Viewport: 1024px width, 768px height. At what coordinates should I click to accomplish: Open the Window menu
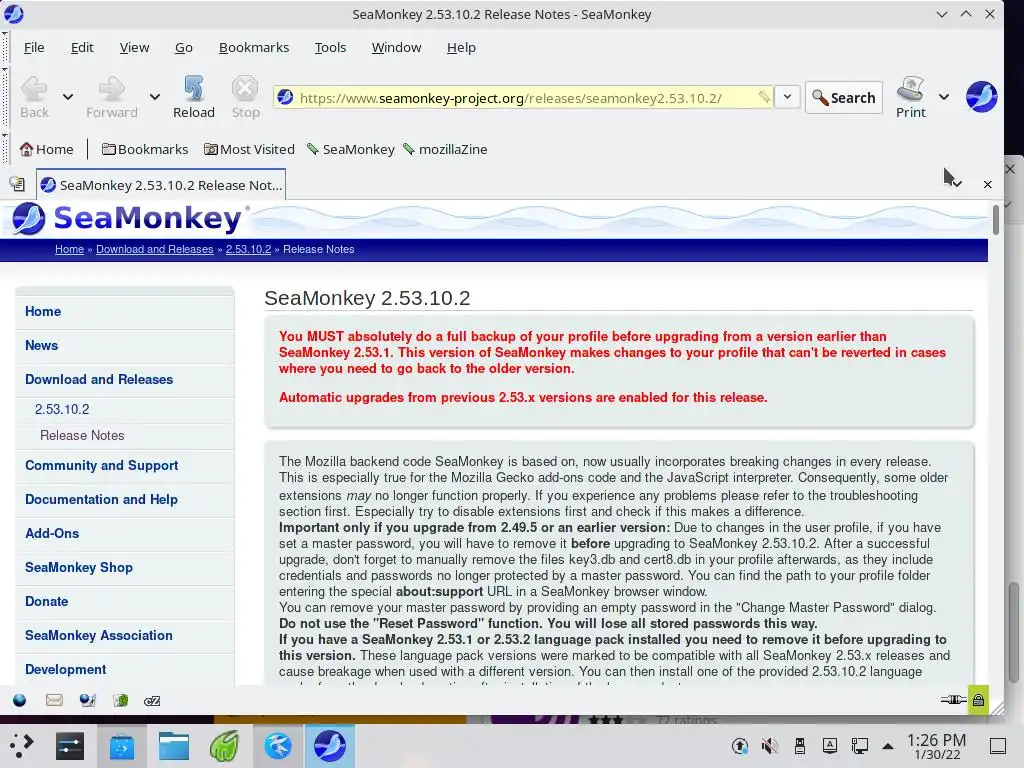pos(396,48)
